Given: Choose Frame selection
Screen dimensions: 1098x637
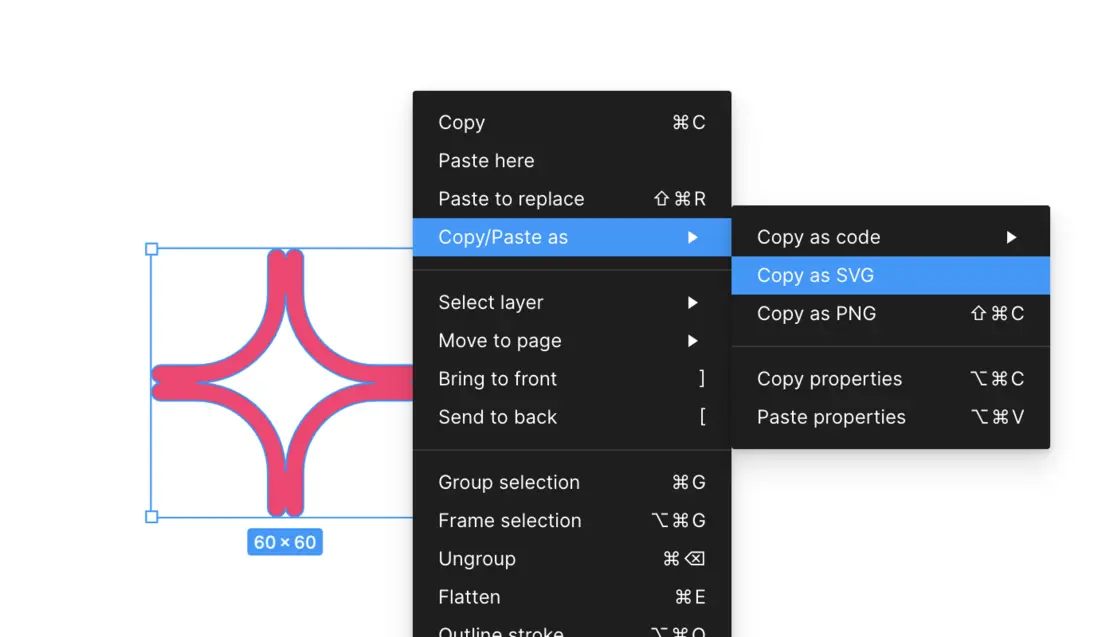Looking at the screenshot, I should coord(509,521).
